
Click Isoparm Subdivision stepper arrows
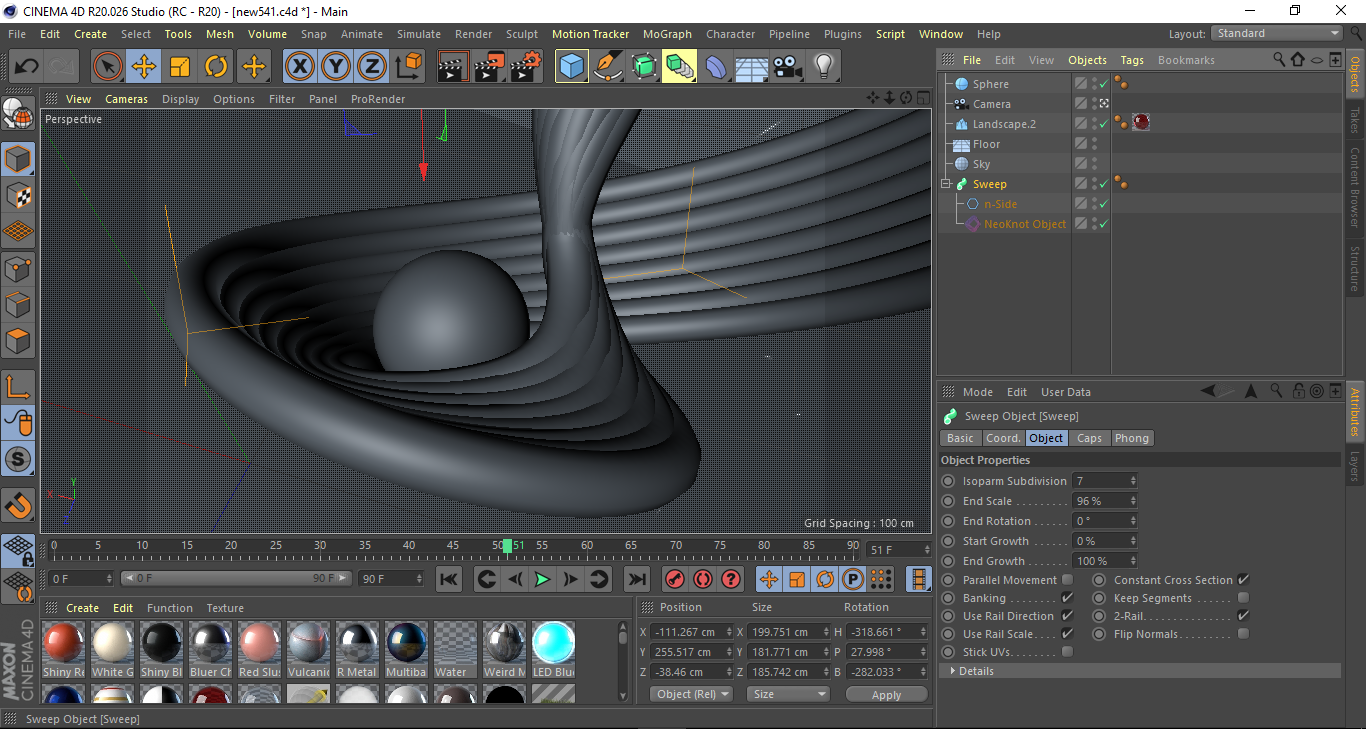pyautogui.click(x=1133, y=481)
